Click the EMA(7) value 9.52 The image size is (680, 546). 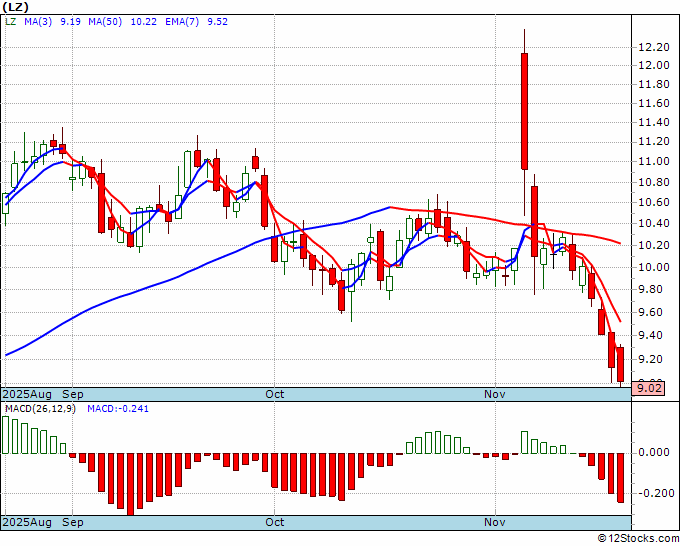pos(217,22)
